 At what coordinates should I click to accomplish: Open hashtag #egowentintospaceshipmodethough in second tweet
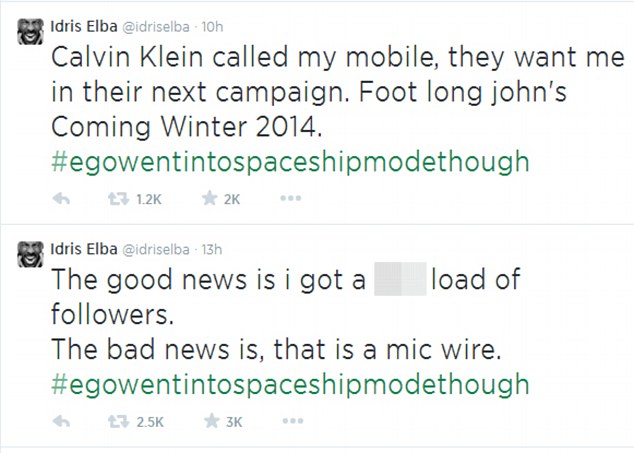click(x=290, y=385)
